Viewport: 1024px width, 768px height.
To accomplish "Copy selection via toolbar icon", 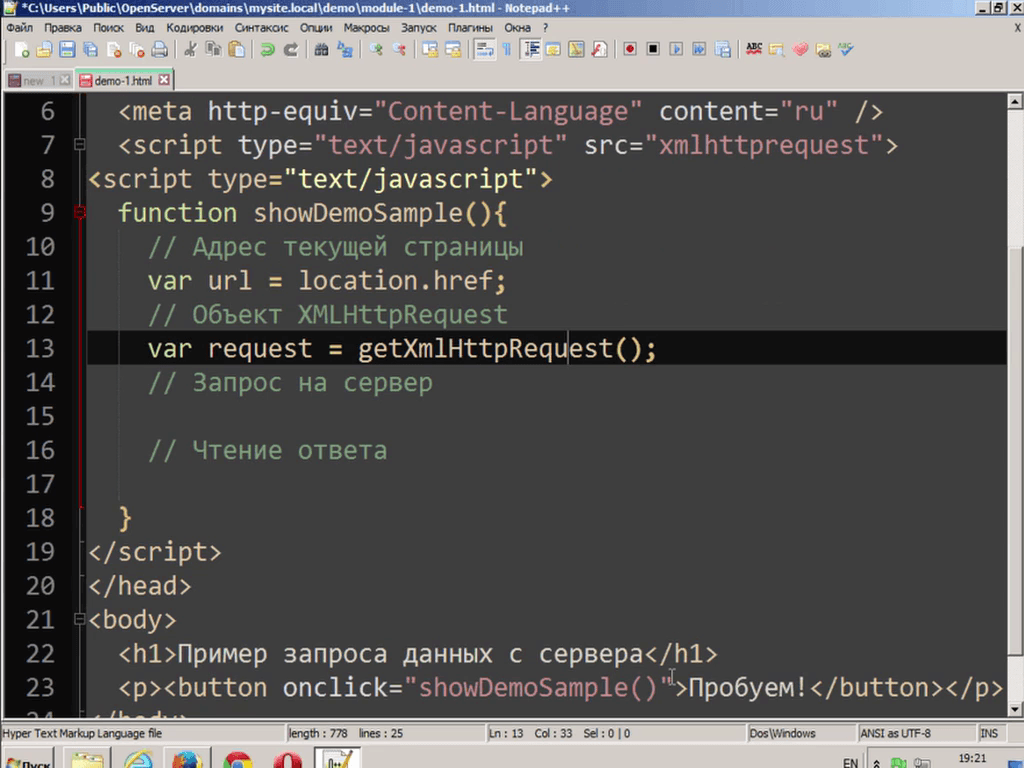I will 213,50.
